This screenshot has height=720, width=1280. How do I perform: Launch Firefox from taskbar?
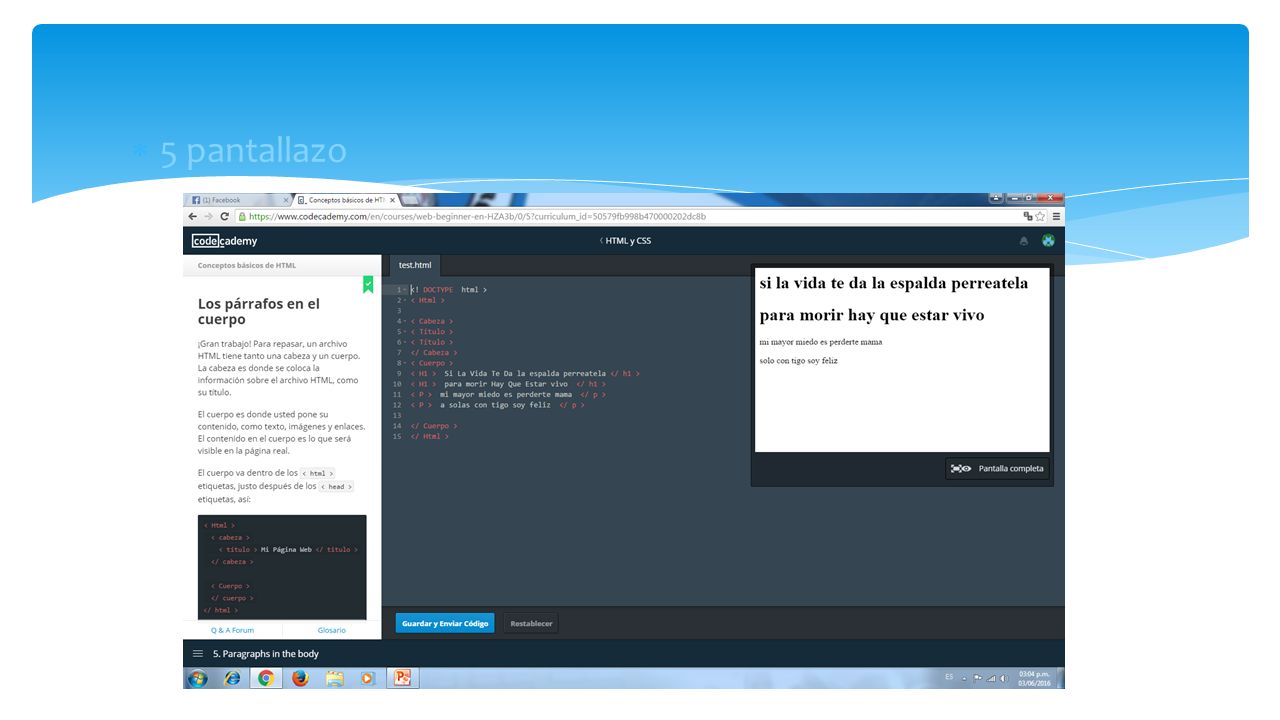pos(300,678)
